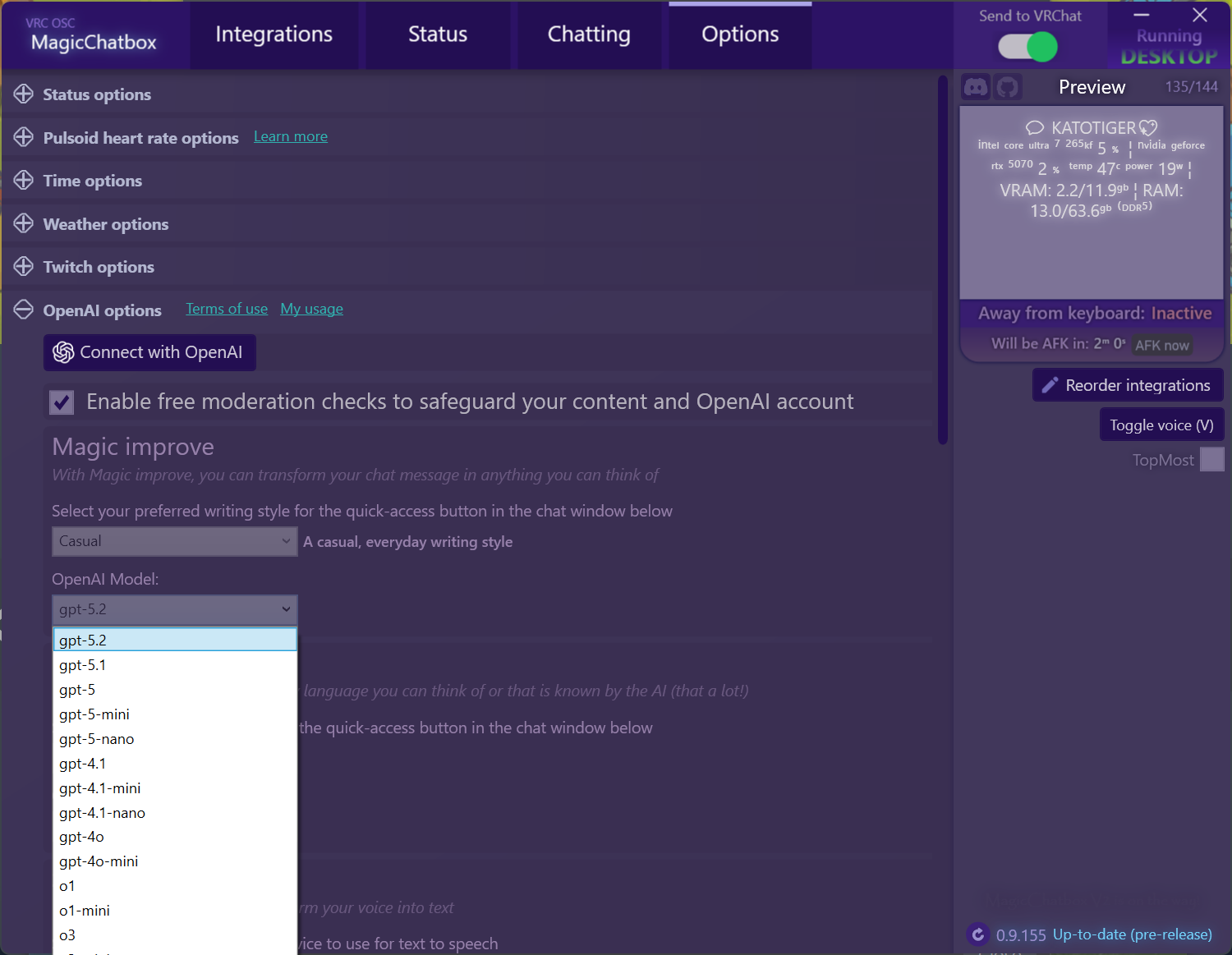Click the Up-to-date (pre-release) version status
The height and width of the screenshot is (955, 1232).
pyautogui.click(x=1133, y=934)
